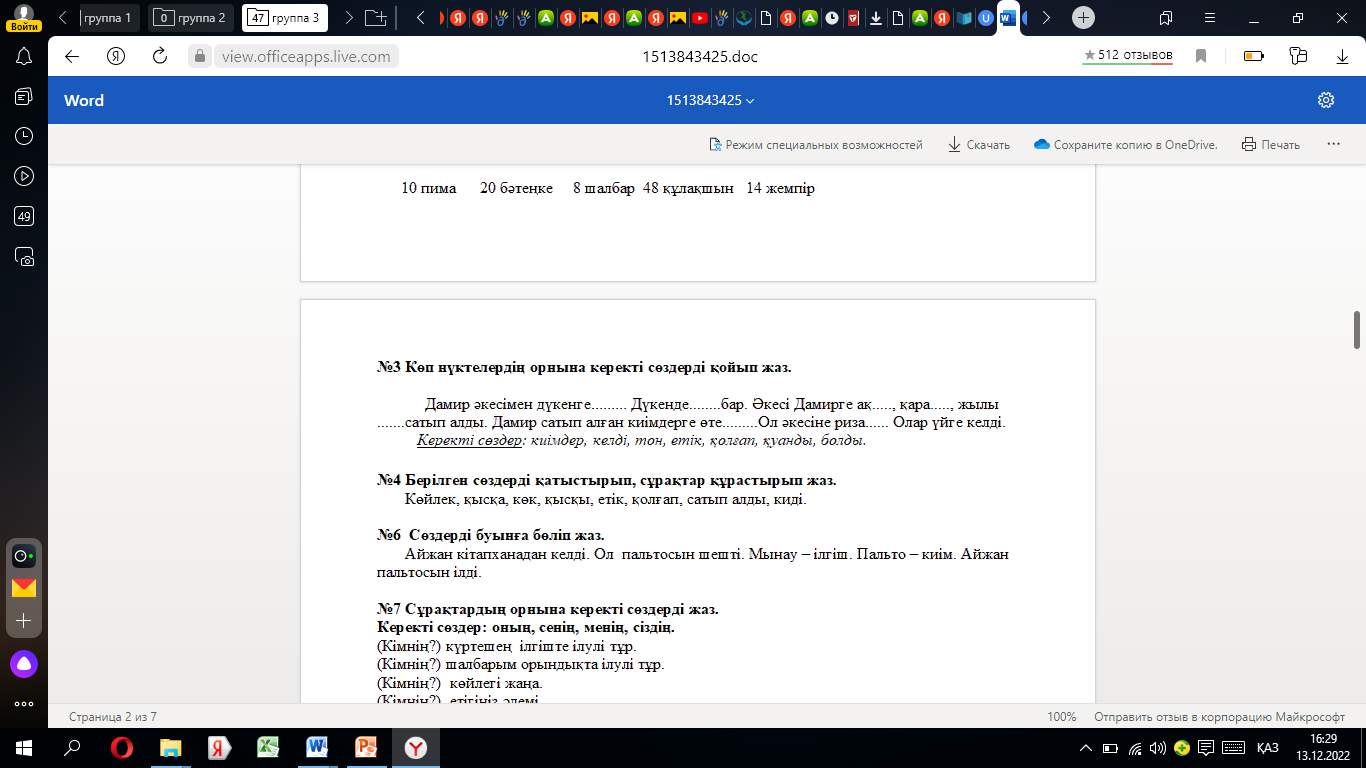1366x768 pixels.
Task: Click the document vertical scrollbar thumb
Action: click(x=1357, y=330)
